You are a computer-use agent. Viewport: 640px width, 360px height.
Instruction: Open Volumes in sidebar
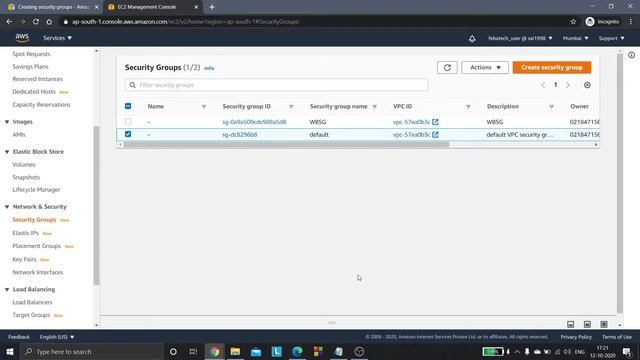[x=24, y=164]
